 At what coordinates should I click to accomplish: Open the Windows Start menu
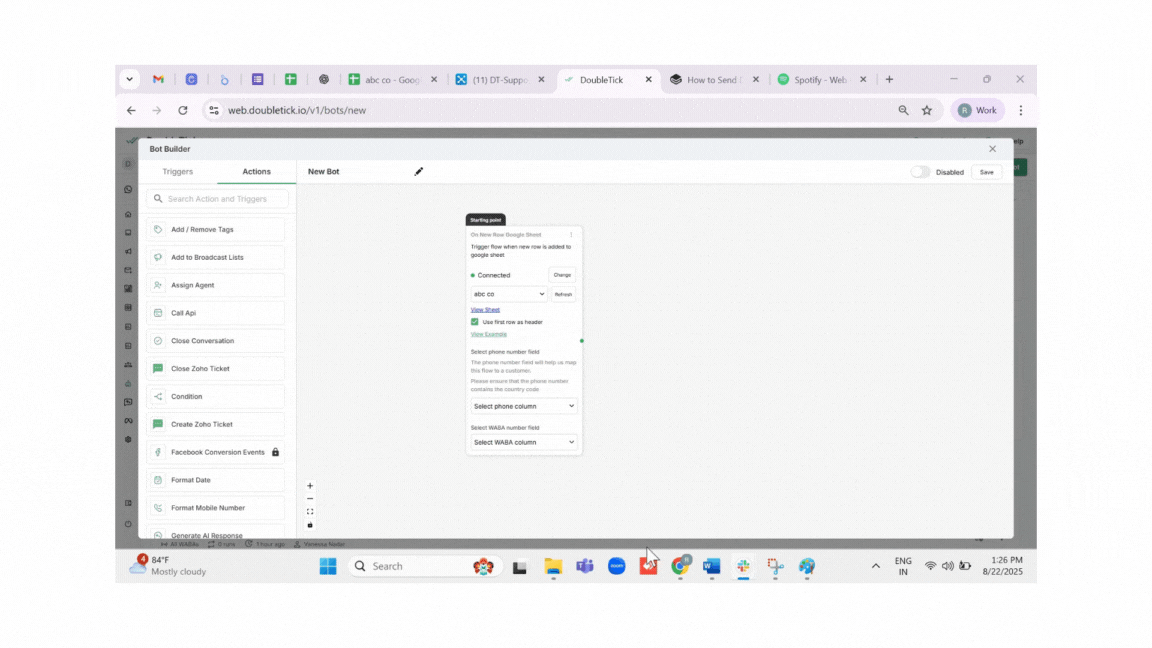pos(328,566)
